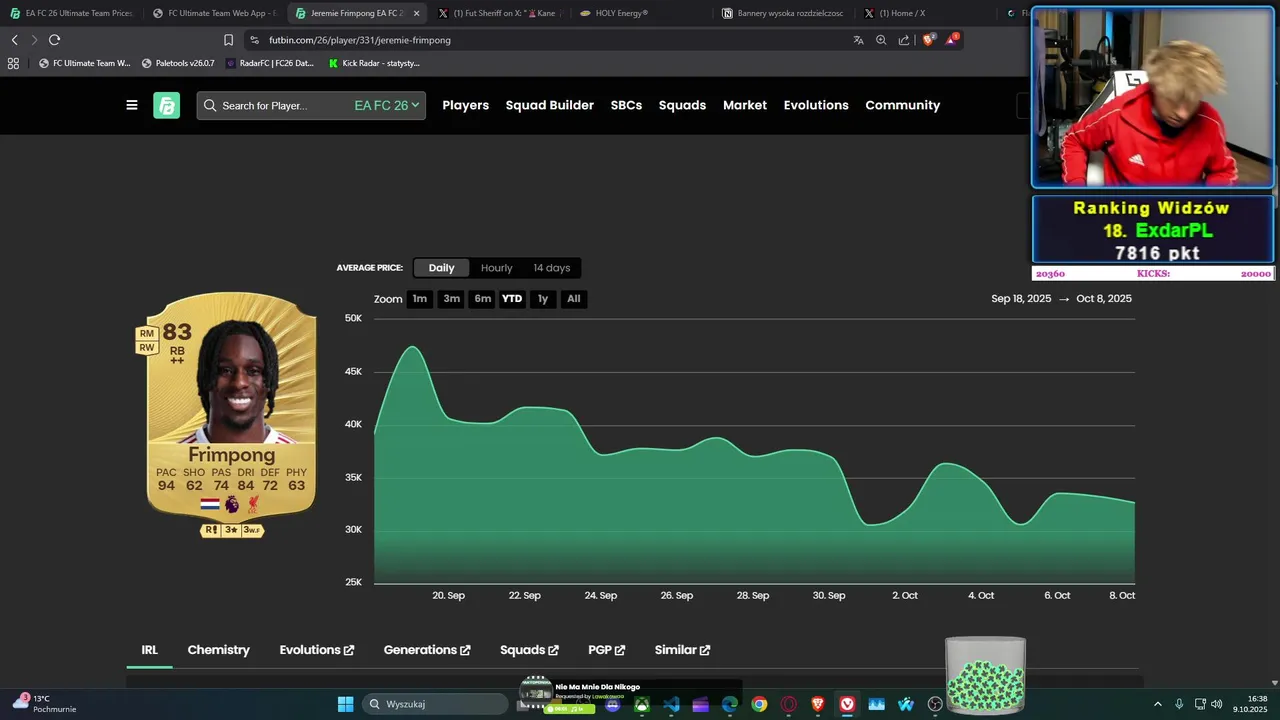Open the Windows Start menu
This screenshot has width=1280, height=720.
coord(345,704)
